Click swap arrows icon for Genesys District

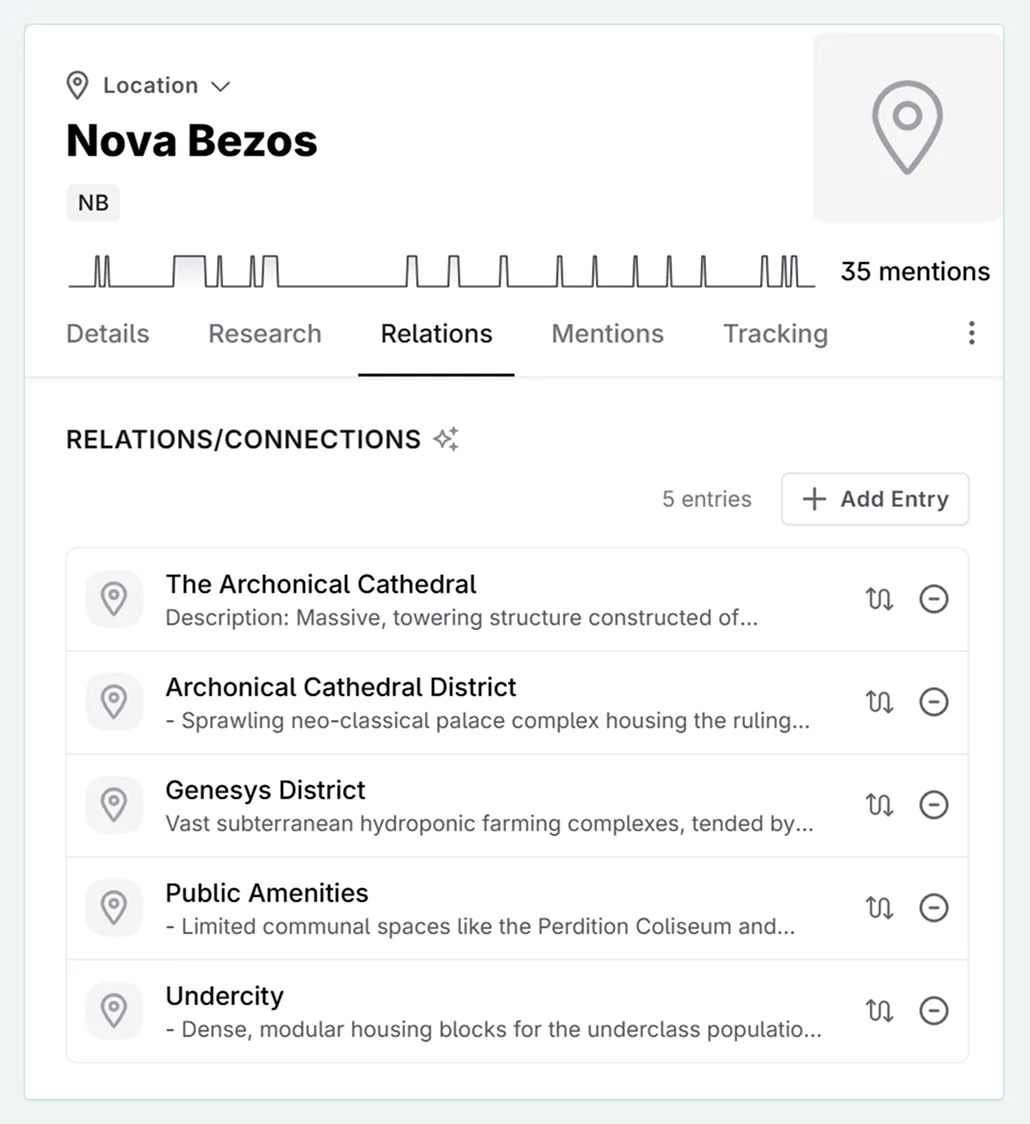879,805
